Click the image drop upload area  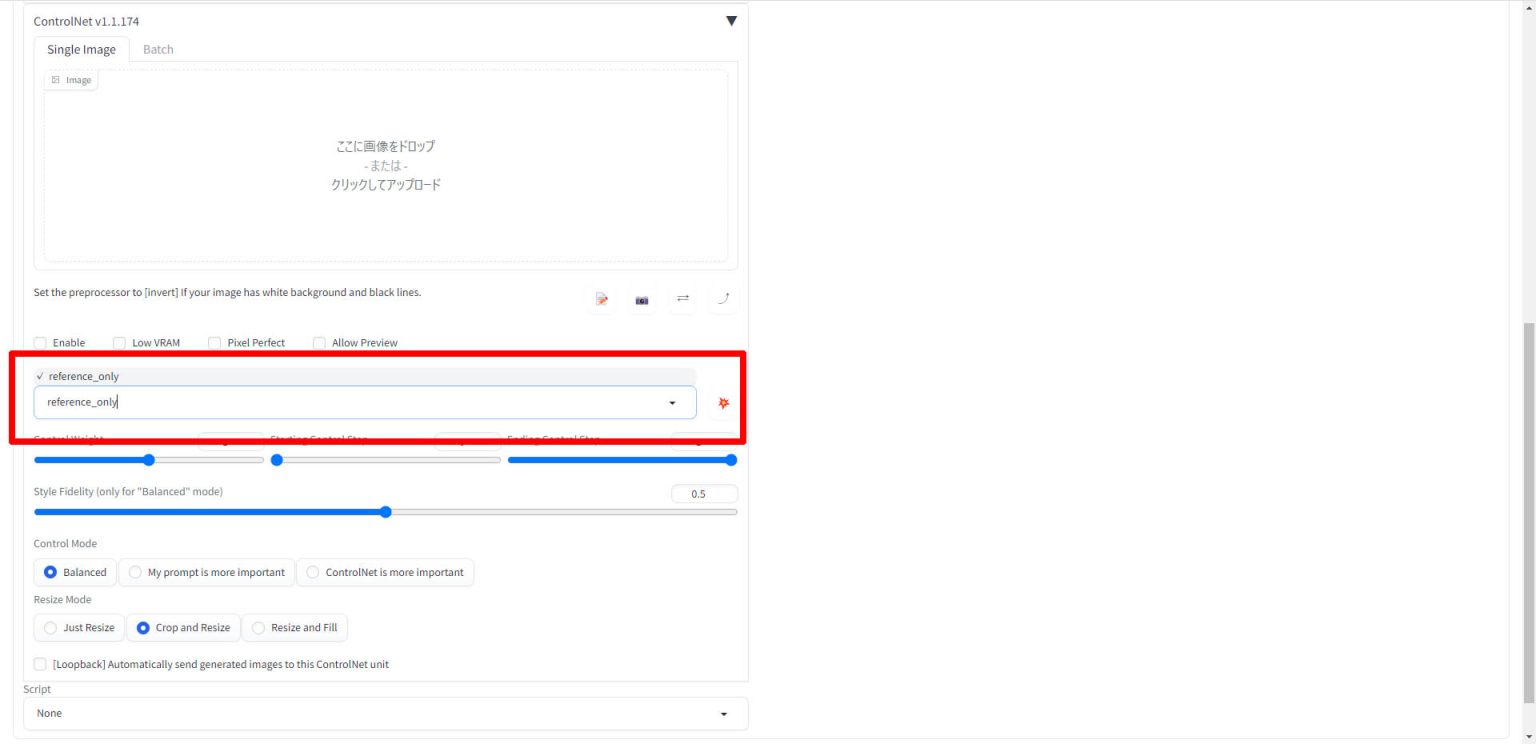(385, 166)
